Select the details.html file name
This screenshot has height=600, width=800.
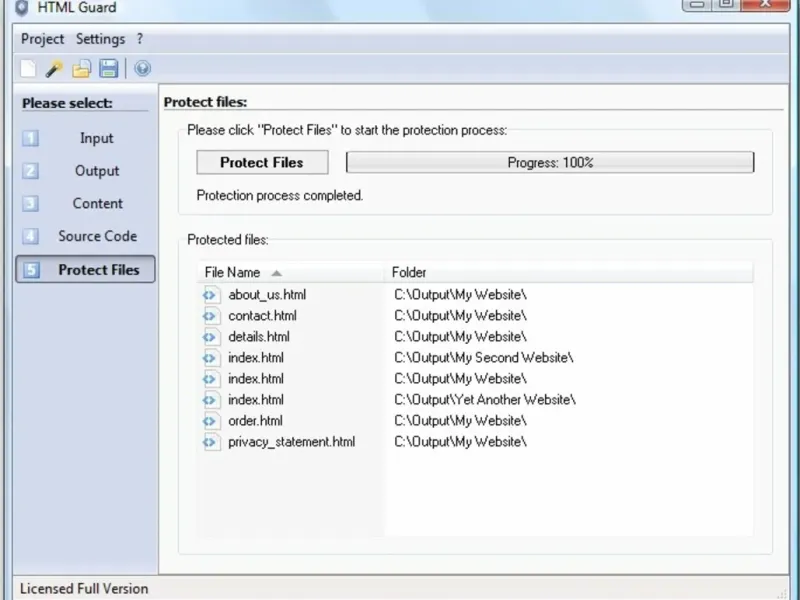(259, 337)
